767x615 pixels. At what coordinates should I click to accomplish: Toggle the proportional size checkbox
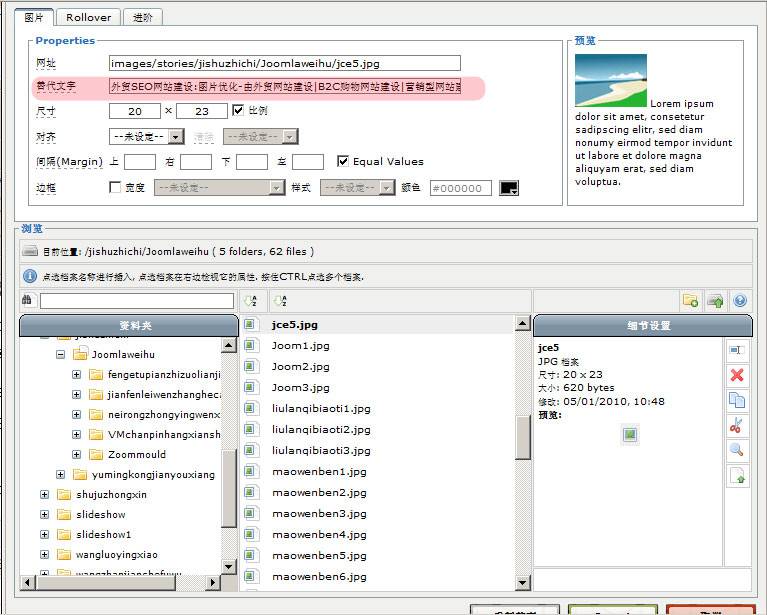[238, 110]
